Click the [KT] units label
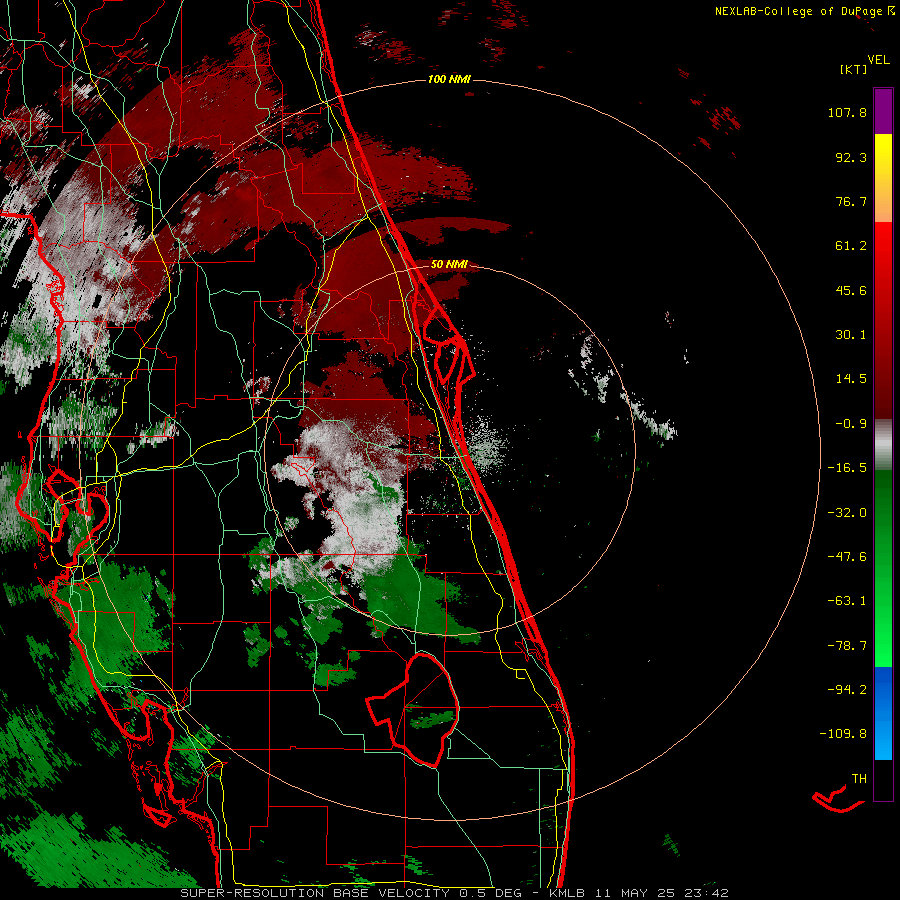The image size is (900, 900). [853, 69]
